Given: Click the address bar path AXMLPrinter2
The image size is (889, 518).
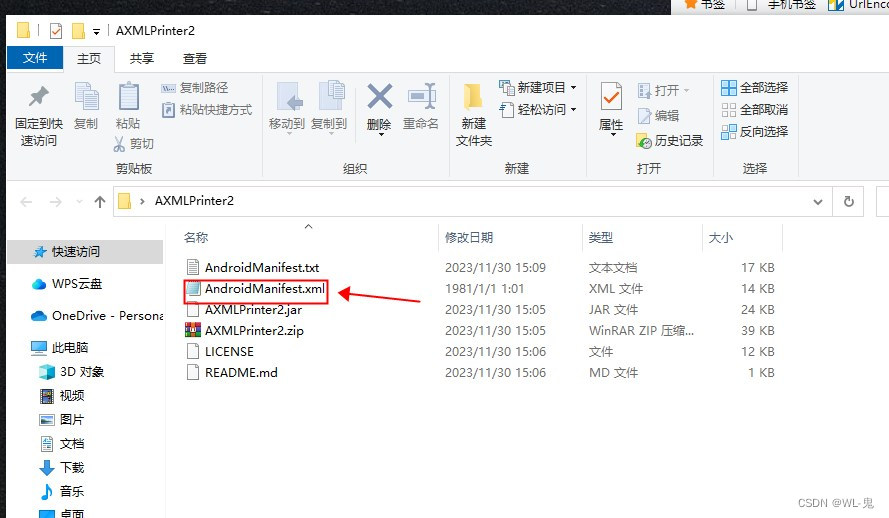Looking at the screenshot, I should tap(194, 201).
